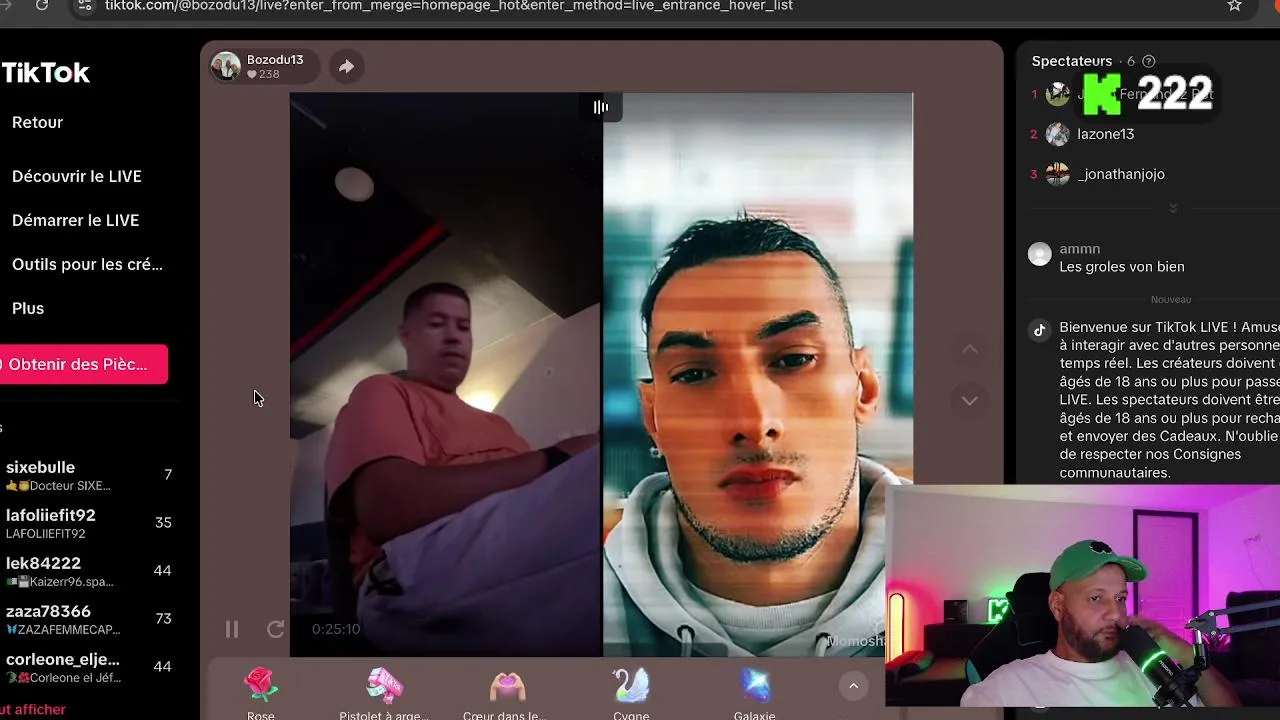
Task: Click the Tout afficher link
Action: pos(33,709)
